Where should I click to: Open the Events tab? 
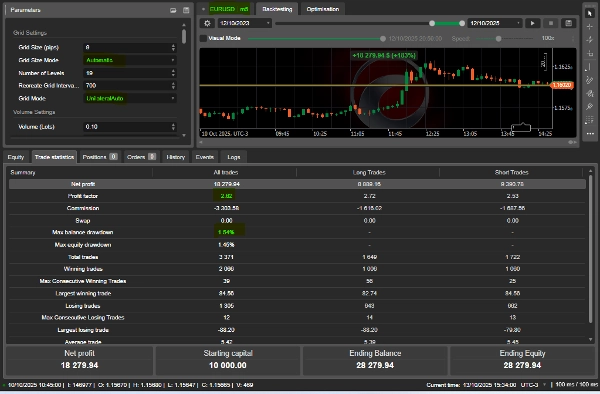click(x=205, y=157)
